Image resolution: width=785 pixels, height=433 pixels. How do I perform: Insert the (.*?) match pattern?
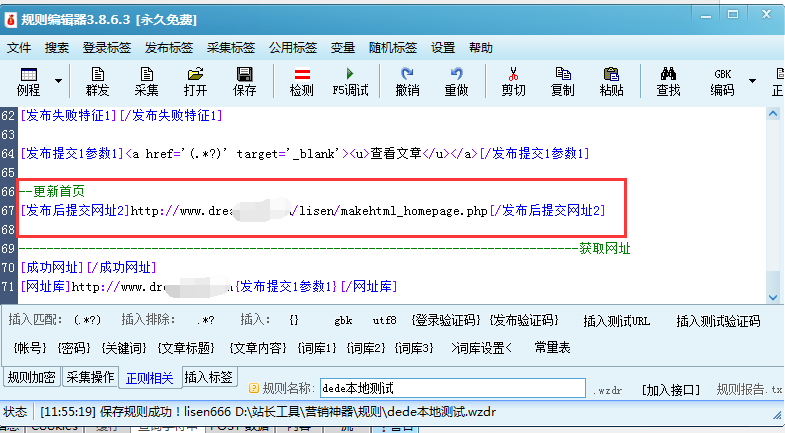click(x=87, y=320)
